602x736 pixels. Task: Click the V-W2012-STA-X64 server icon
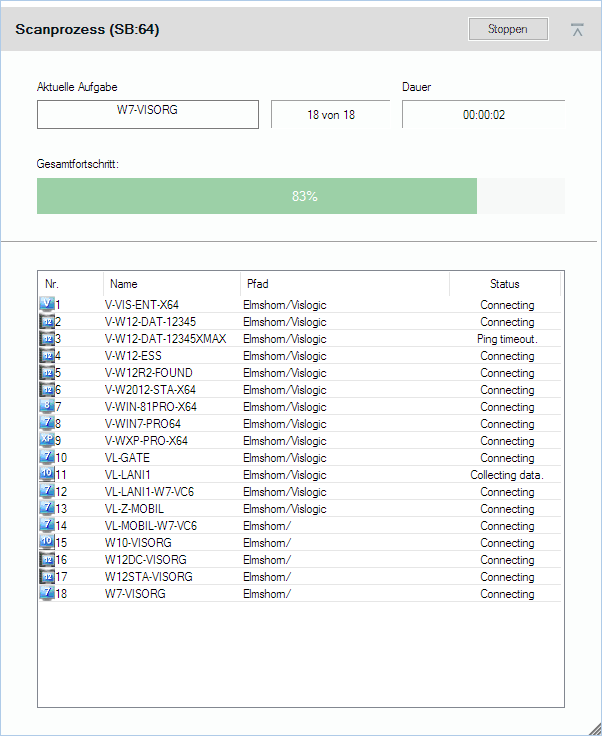pyautogui.click(x=47, y=389)
